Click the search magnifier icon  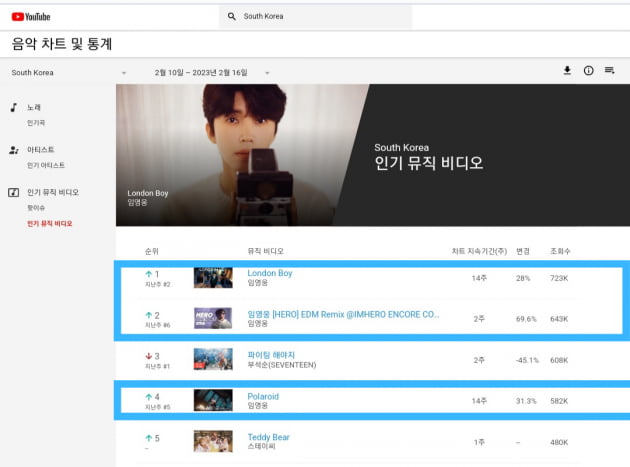(x=231, y=16)
